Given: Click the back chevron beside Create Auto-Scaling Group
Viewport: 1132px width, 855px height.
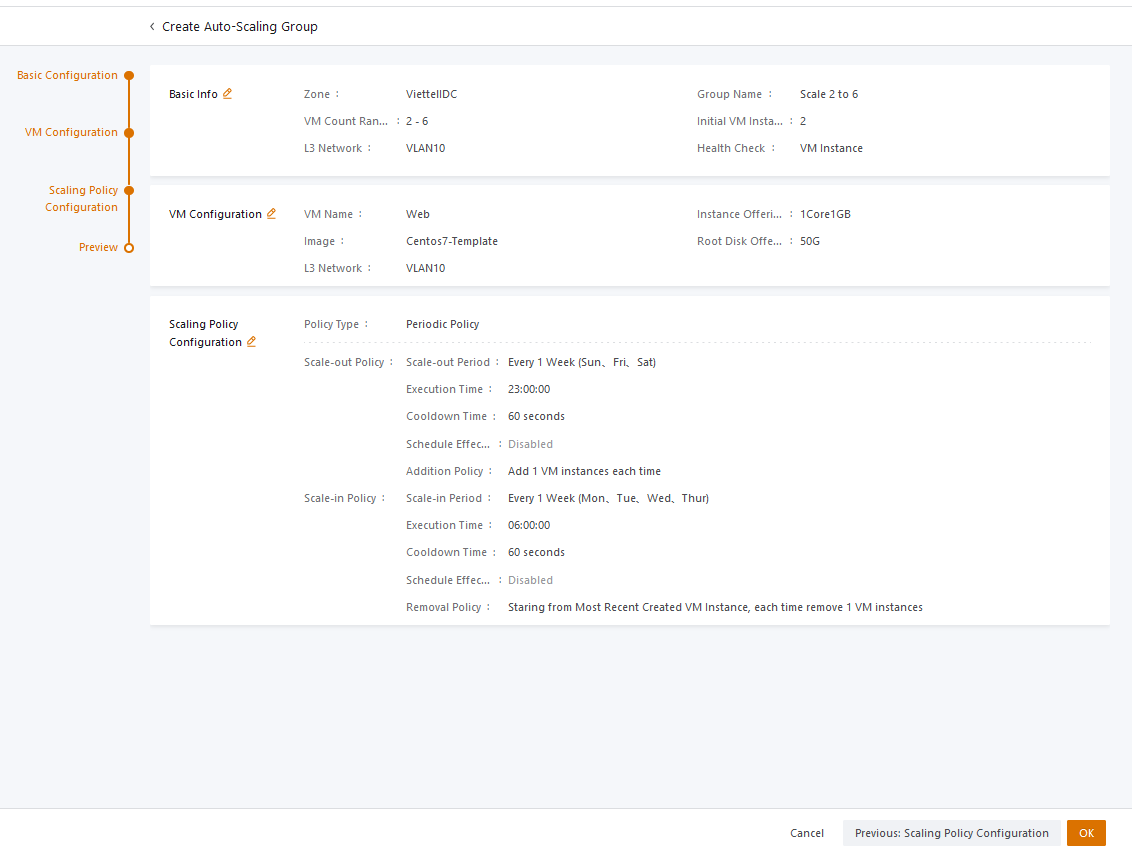Looking at the screenshot, I should coord(152,27).
